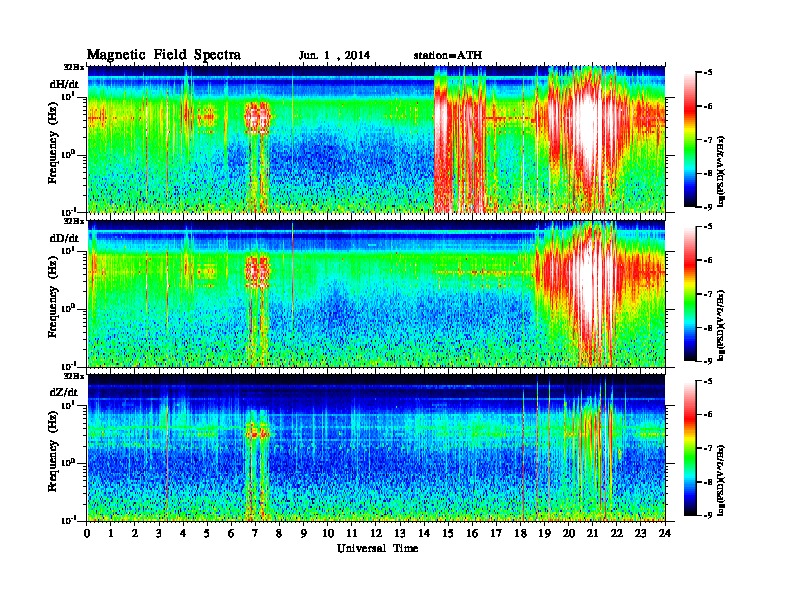Click the dZ/dt spectrogram plot area
792x612 pixels.
pyautogui.click(x=376, y=448)
